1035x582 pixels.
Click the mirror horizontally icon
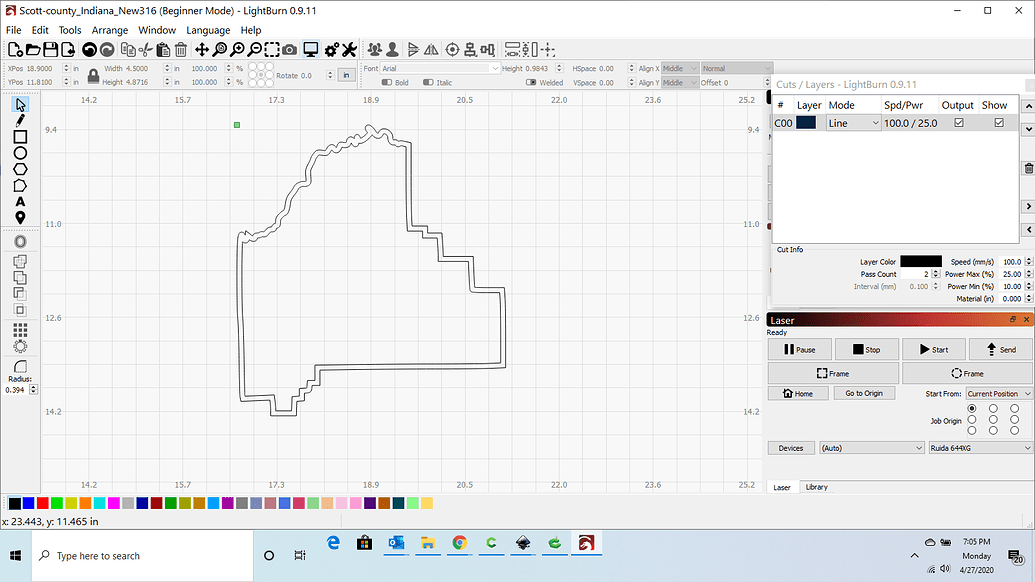tap(433, 49)
